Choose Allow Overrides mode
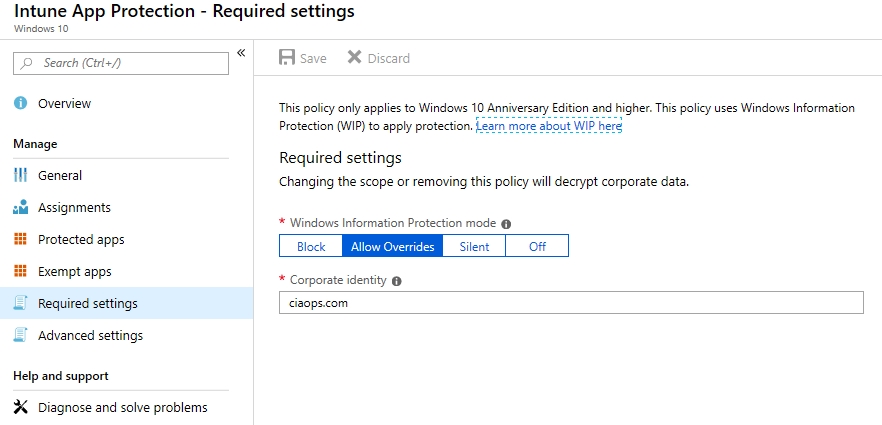 392,247
